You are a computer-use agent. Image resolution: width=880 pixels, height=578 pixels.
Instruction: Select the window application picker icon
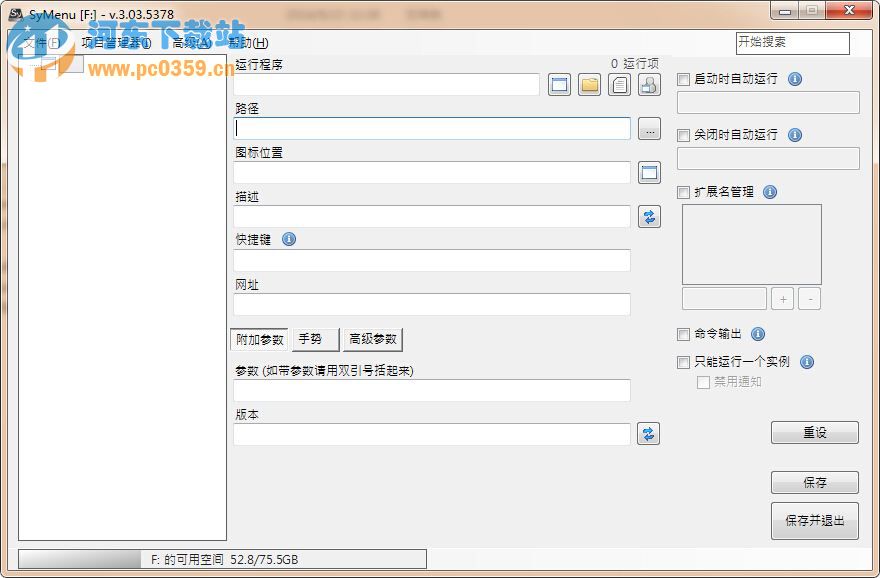560,84
